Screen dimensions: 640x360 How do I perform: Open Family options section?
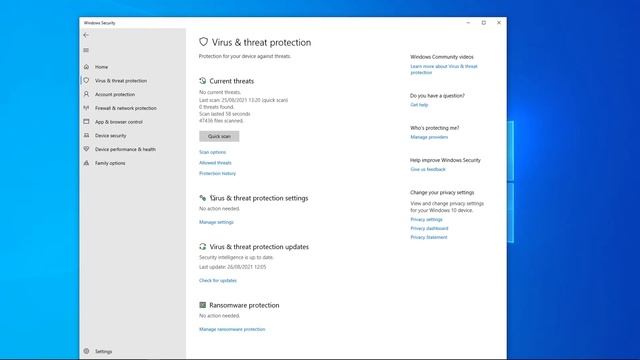point(110,163)
